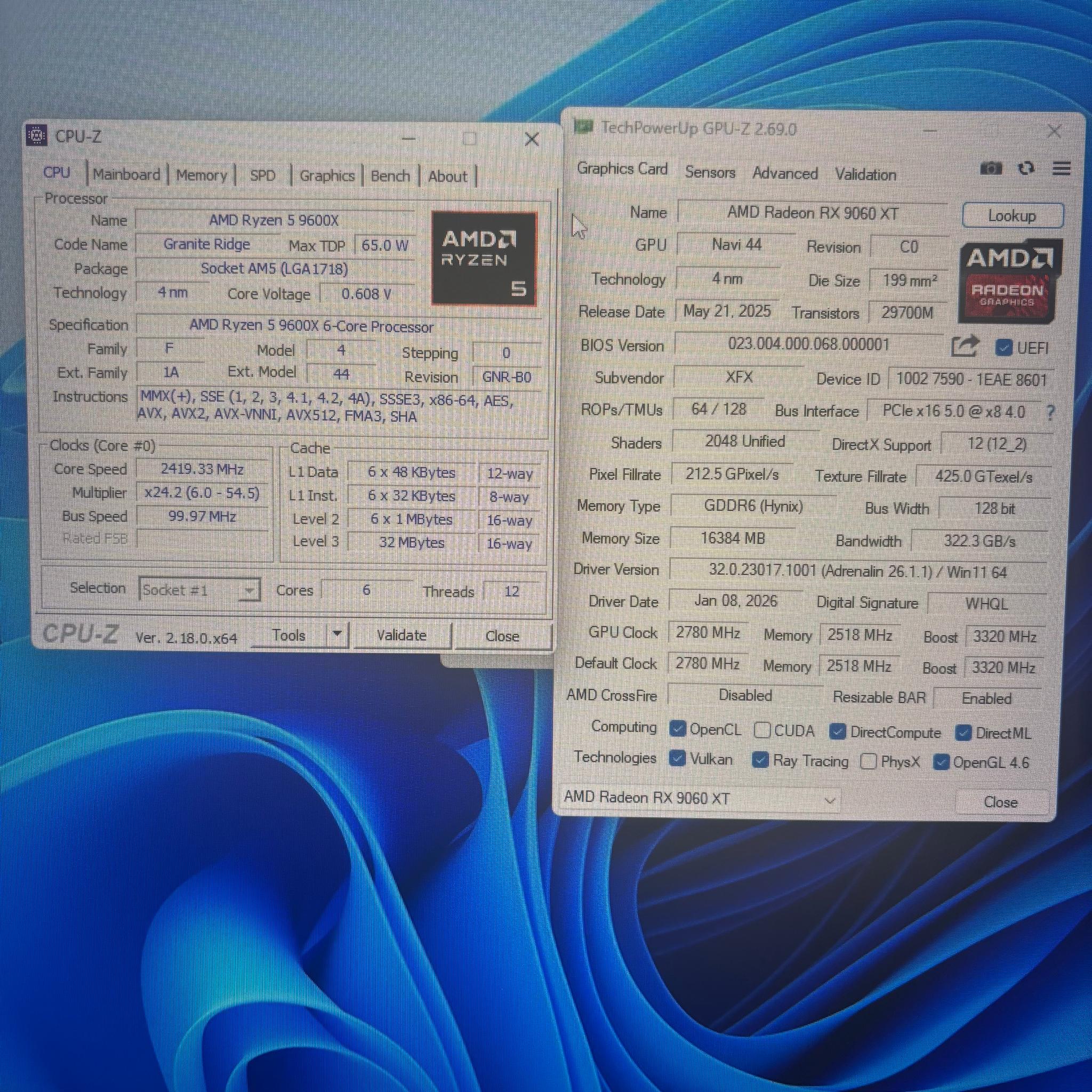Click the Bus Speed value '99.97 MHz'
Screen dimensions: 1092x1092
click(202, 517)
